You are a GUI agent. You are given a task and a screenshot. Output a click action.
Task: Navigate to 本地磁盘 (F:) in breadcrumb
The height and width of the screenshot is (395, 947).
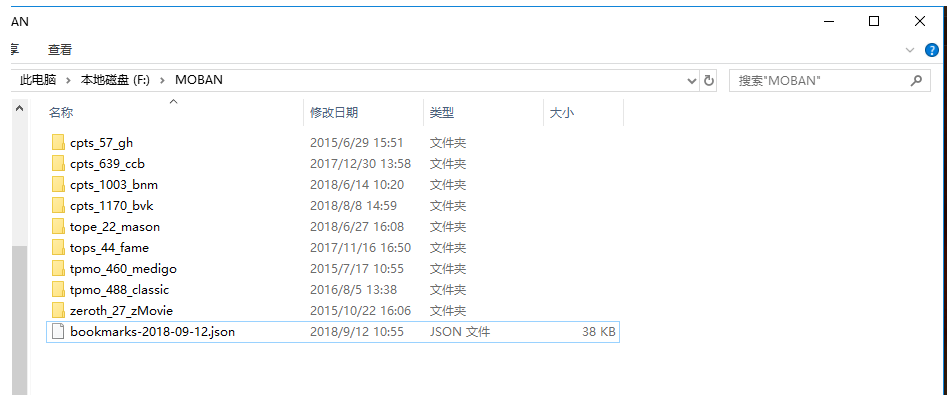tap(115, 80)
